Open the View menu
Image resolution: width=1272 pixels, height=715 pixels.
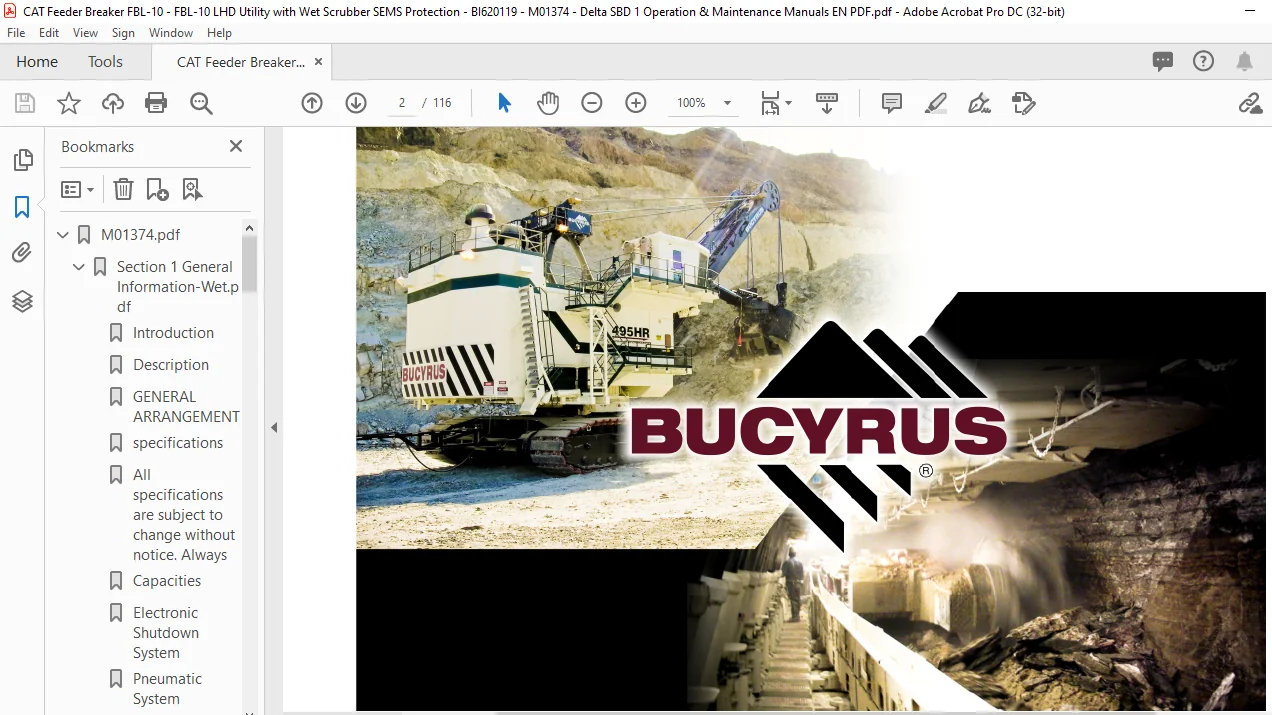click(85, 33)
